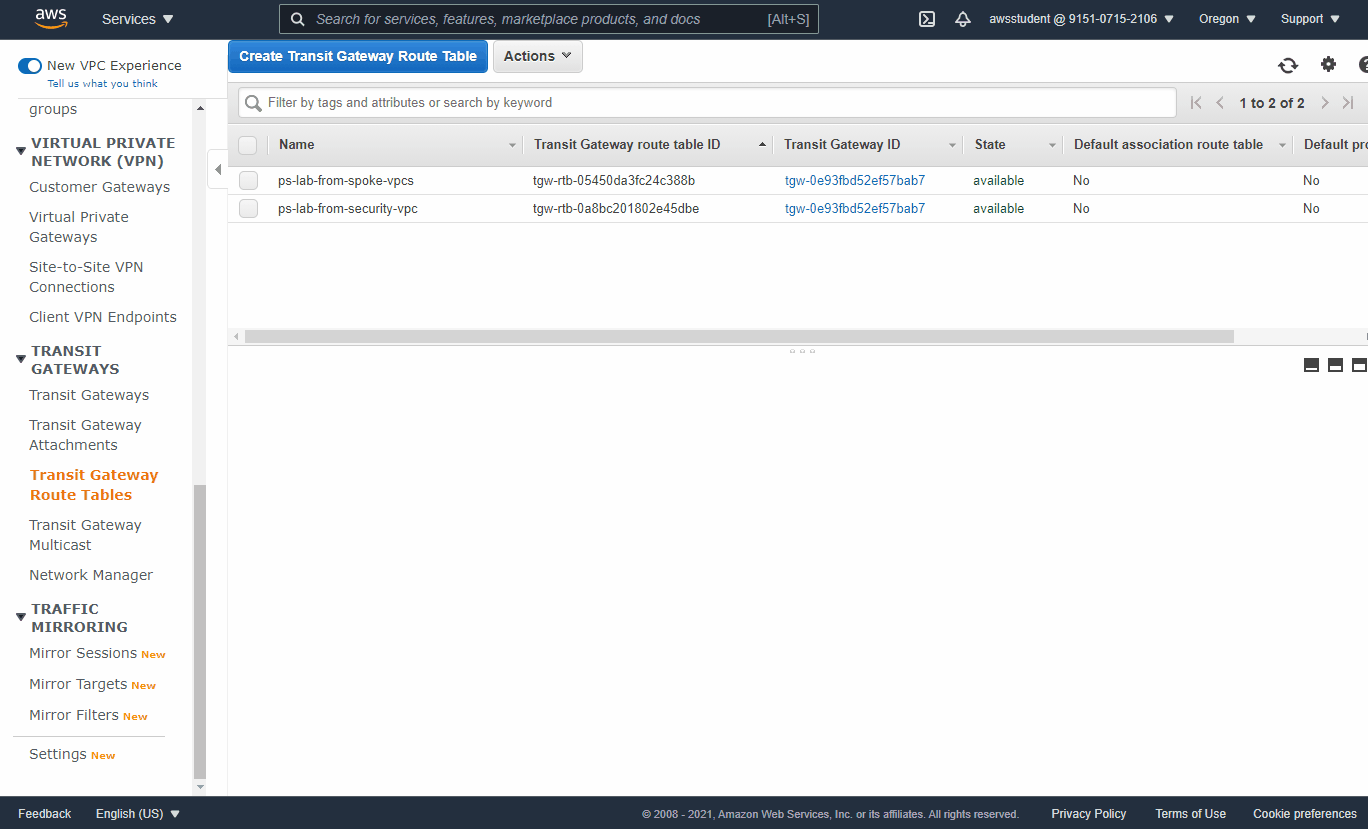Open Transit Gateway Multicast

point(85,535)
